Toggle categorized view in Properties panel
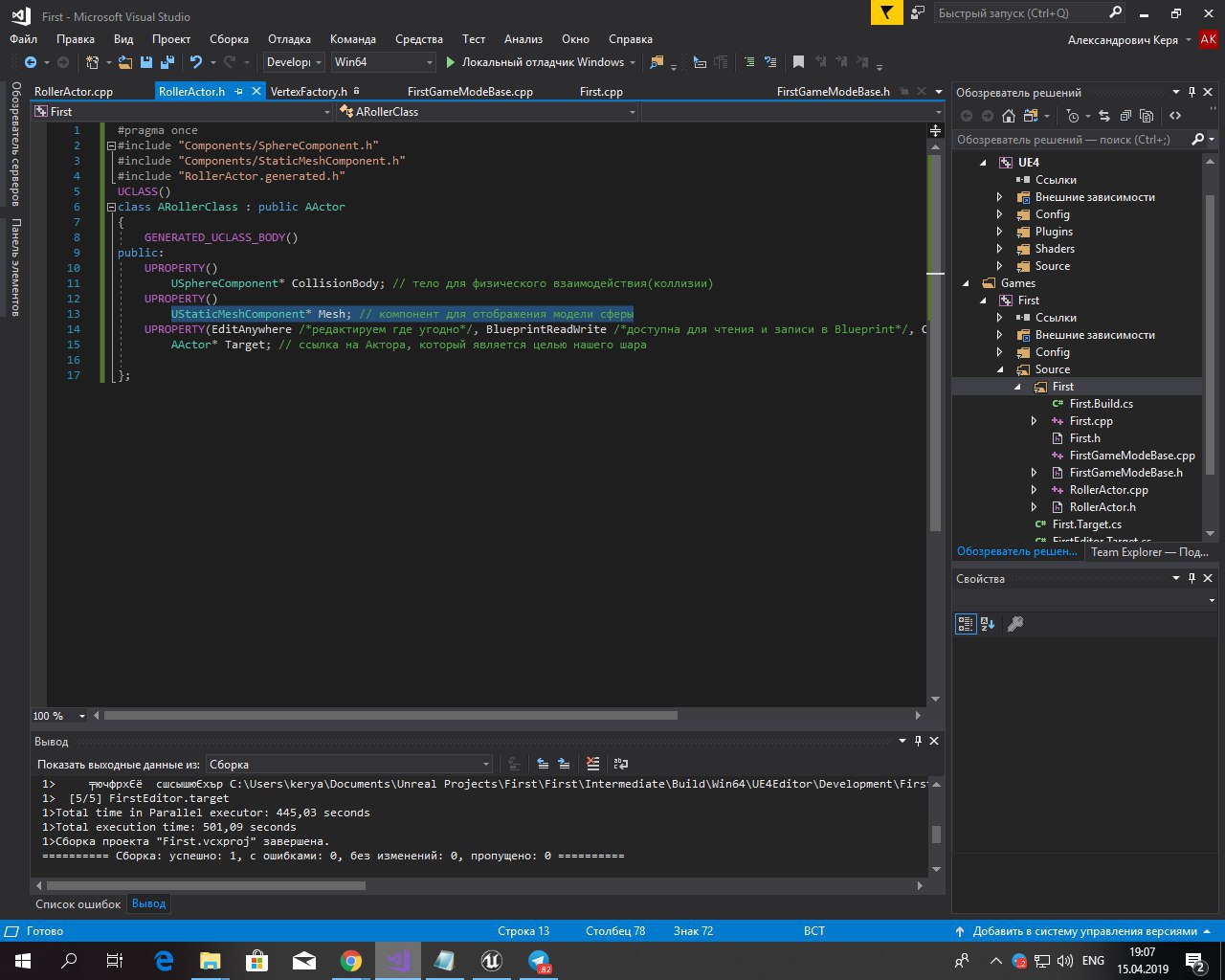Screen dimensions: 1225x980 click(966, 624)
